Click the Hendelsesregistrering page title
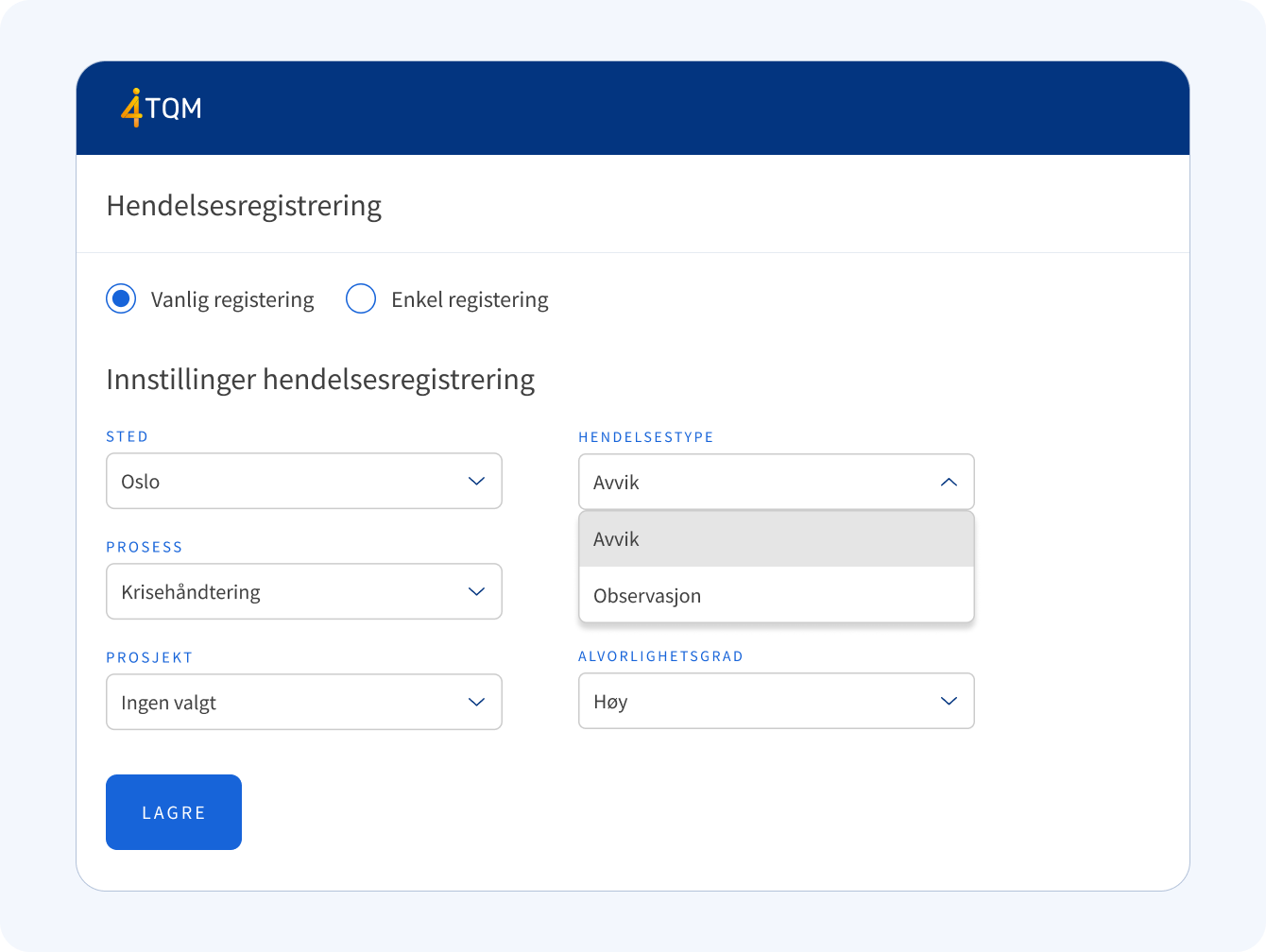This screenshot has height=952, width=1266. click(x=244, y=206)
